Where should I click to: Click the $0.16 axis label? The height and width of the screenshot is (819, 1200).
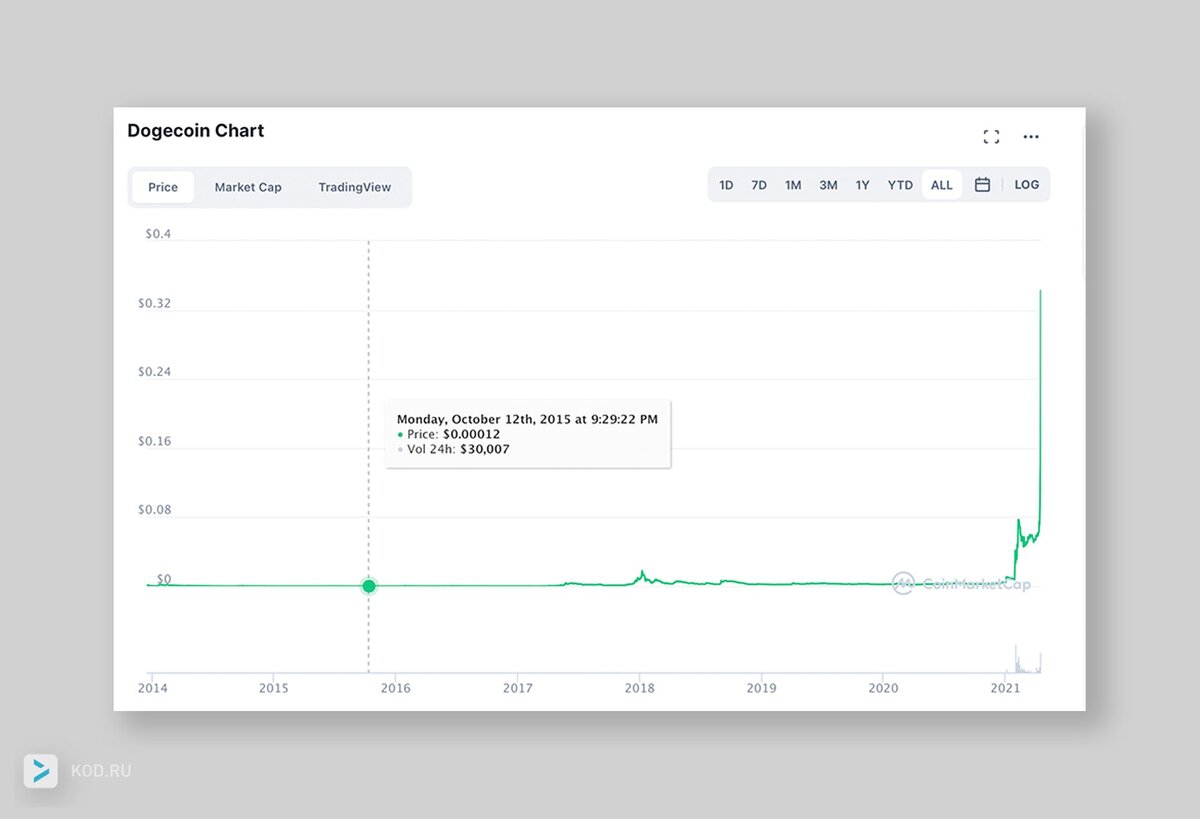(155, 441)
